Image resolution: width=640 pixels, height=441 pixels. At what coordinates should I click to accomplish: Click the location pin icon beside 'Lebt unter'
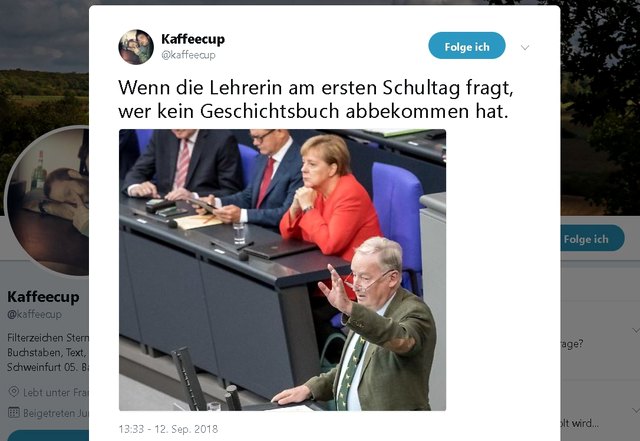coord(14,392)
